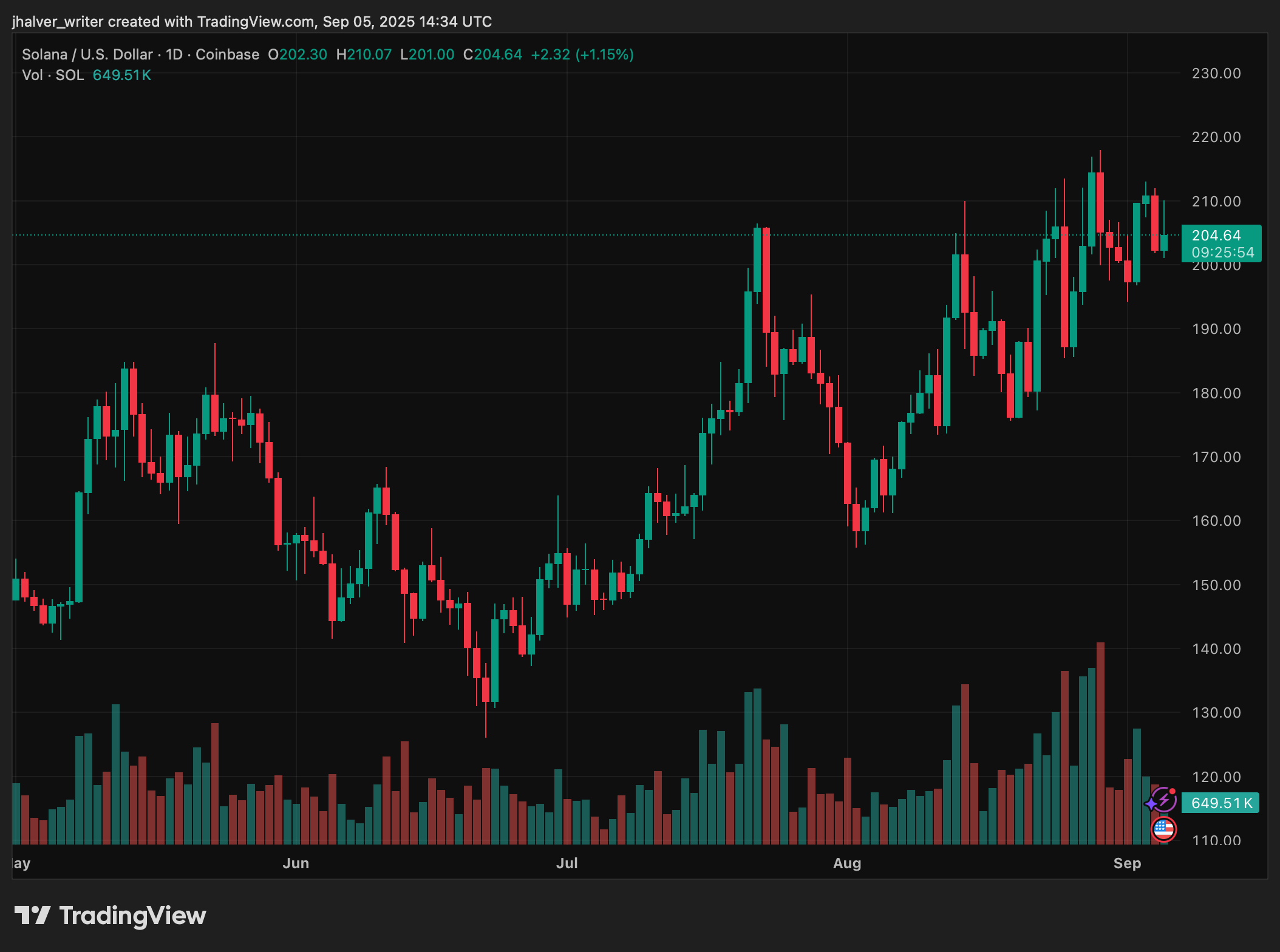Click the 1D interval in chart legend
Viewport: 1280px width, 952px height.
(174, 55)
